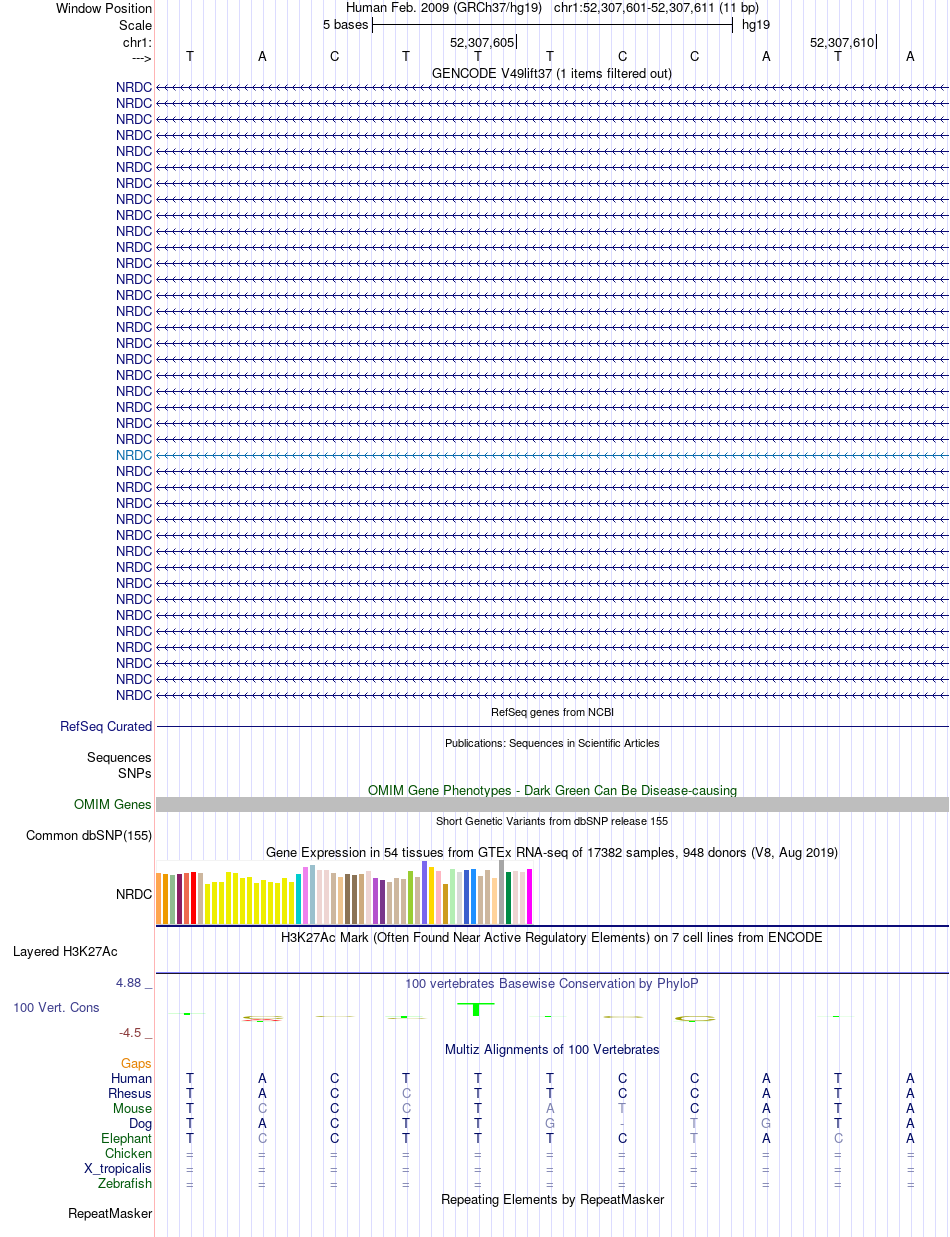Screen dimensions: 950x1237
Task: Click 'Publications: Sequences in Scientific Articles' title
Action: pos(552,743)
